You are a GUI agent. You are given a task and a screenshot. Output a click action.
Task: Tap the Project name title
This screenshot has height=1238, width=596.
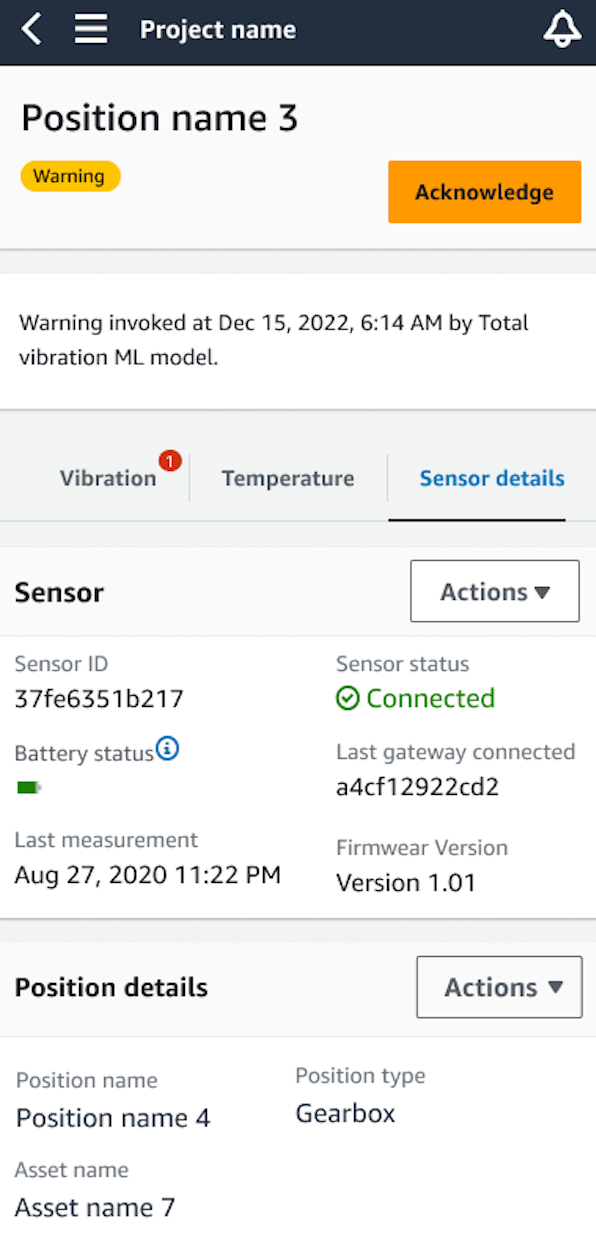(217, 29)
